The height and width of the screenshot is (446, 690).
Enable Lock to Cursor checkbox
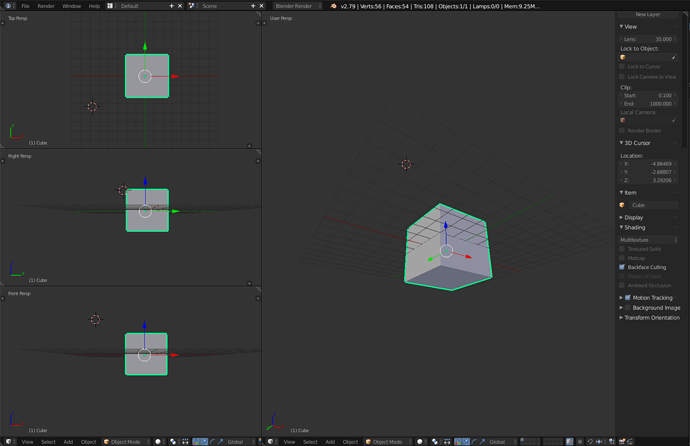pos(622,67)
